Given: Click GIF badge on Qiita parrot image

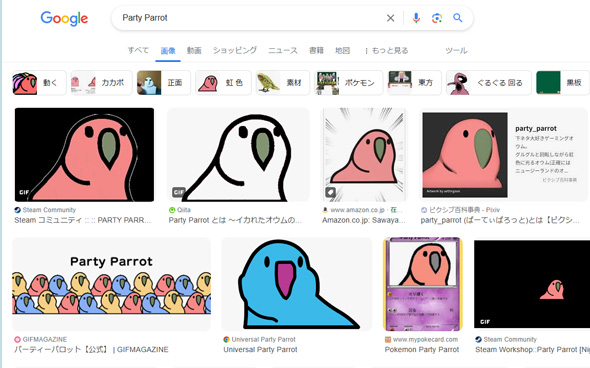Looking at the screenshot, I should click(178, 192).
